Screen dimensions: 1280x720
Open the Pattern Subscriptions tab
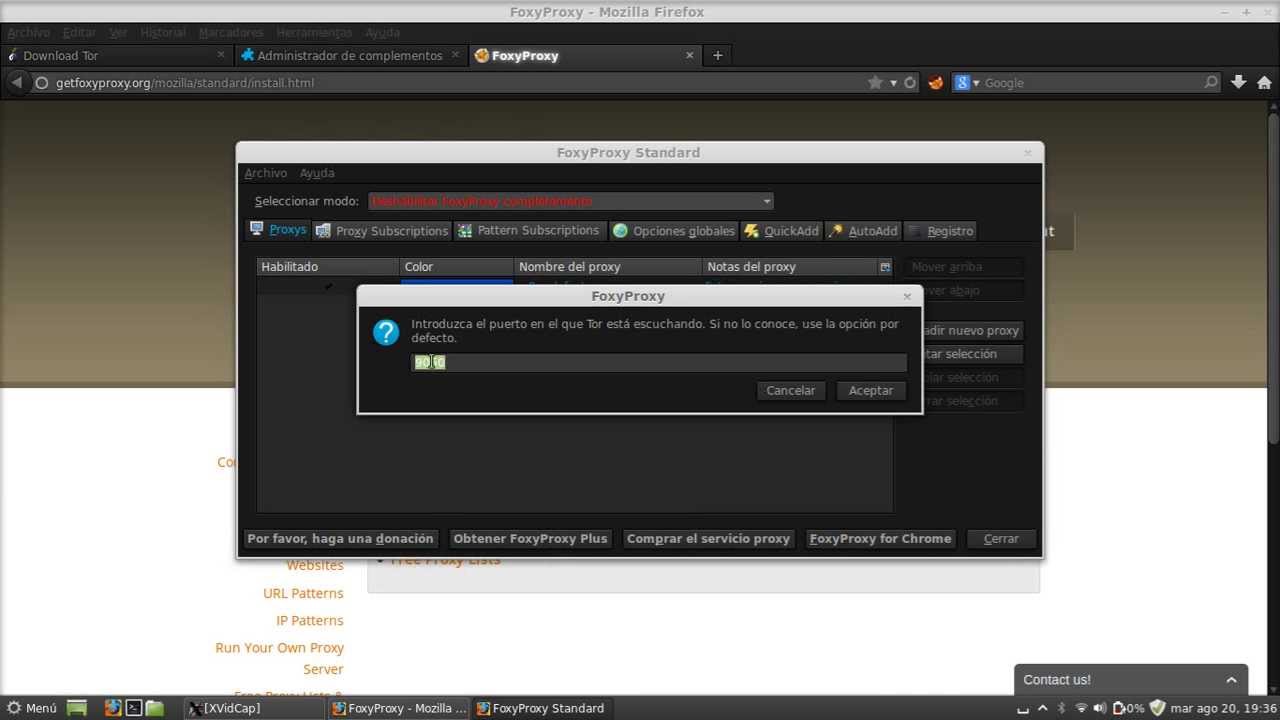click(529, 230)
